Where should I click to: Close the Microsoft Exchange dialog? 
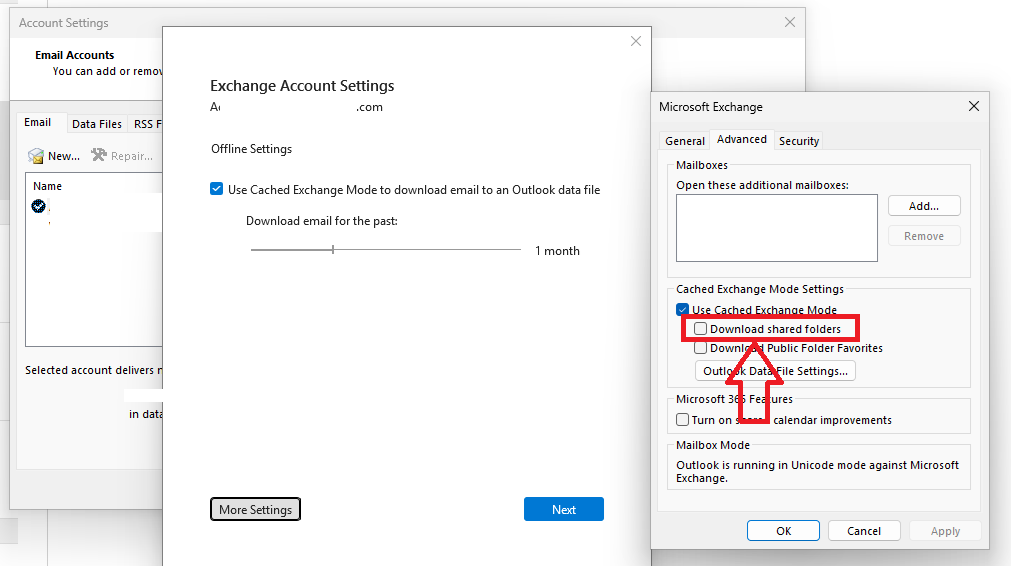pos(974,106)
